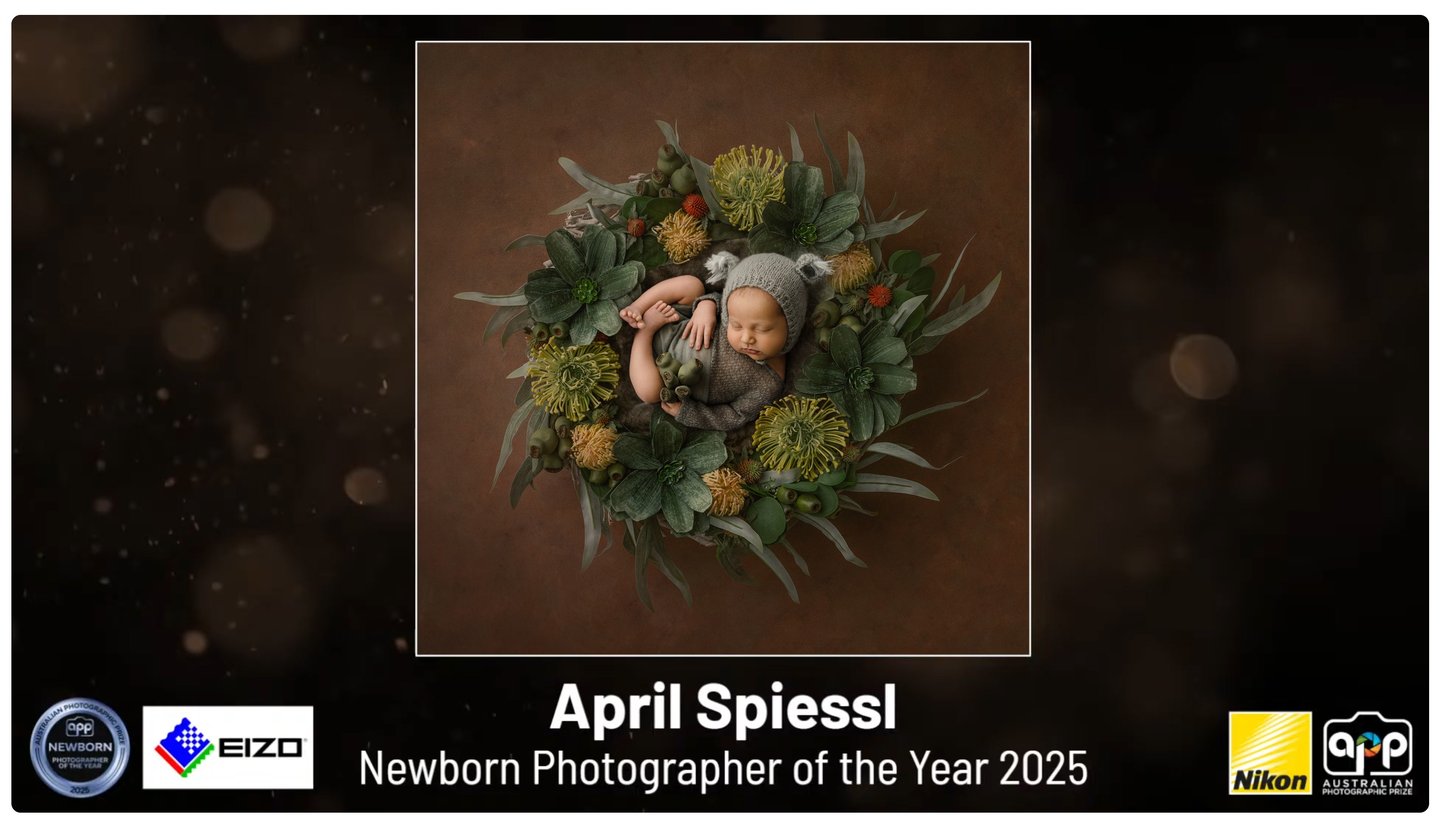Click the red banksia bud near top
1440x826 pixels.
[x=696, y=206]
